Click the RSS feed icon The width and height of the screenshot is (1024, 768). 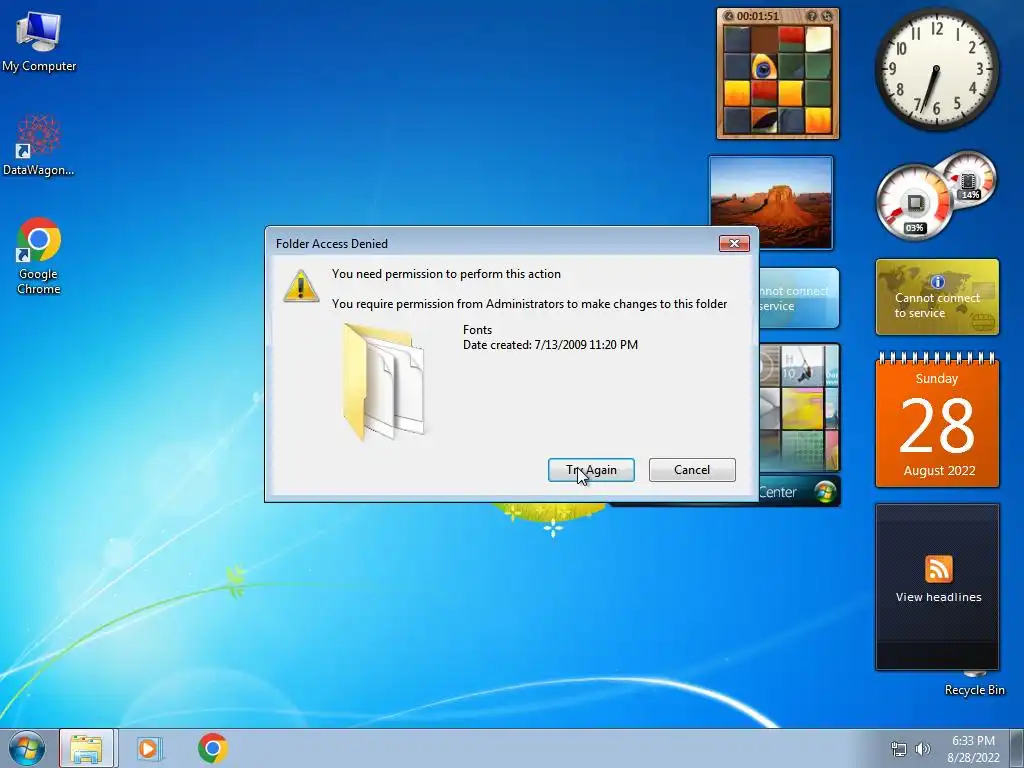pyautogui.click(x=938, y=569)
